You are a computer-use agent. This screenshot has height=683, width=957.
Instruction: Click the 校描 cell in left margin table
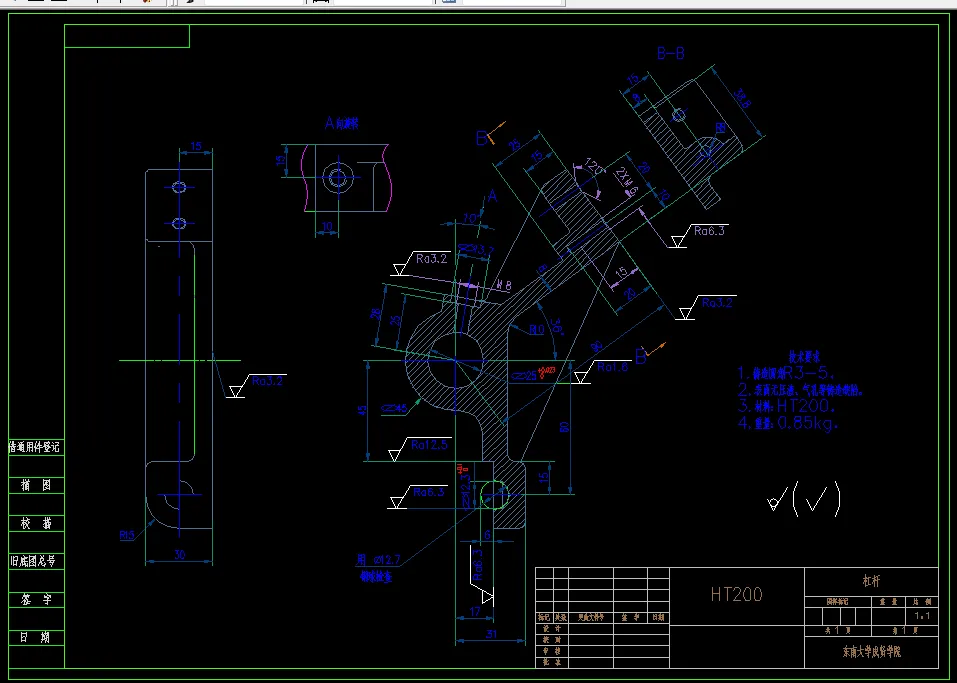point(36,524)
